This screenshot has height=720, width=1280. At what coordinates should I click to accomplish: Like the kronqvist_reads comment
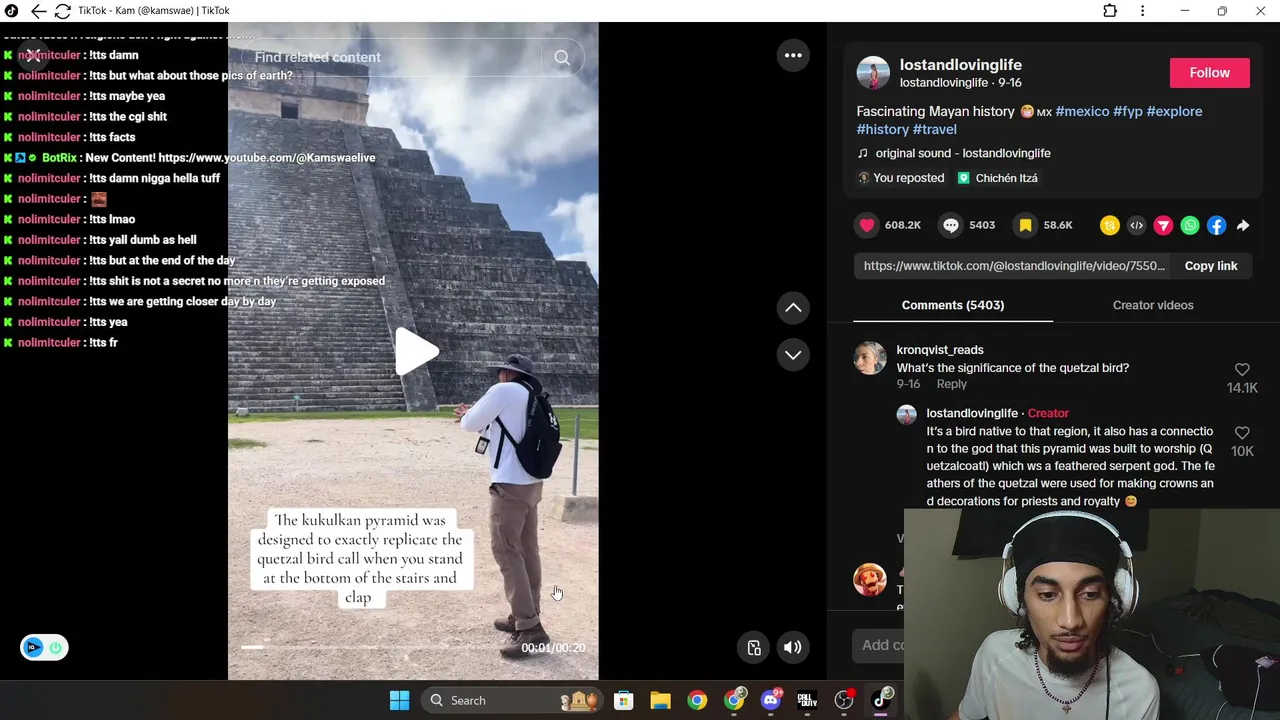(1242, 370)
